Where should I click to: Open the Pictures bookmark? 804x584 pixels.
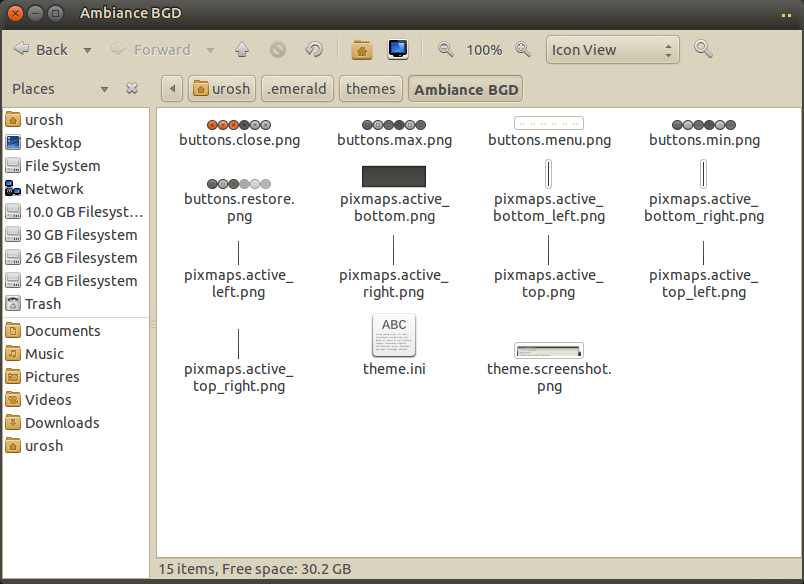(76, 377)
